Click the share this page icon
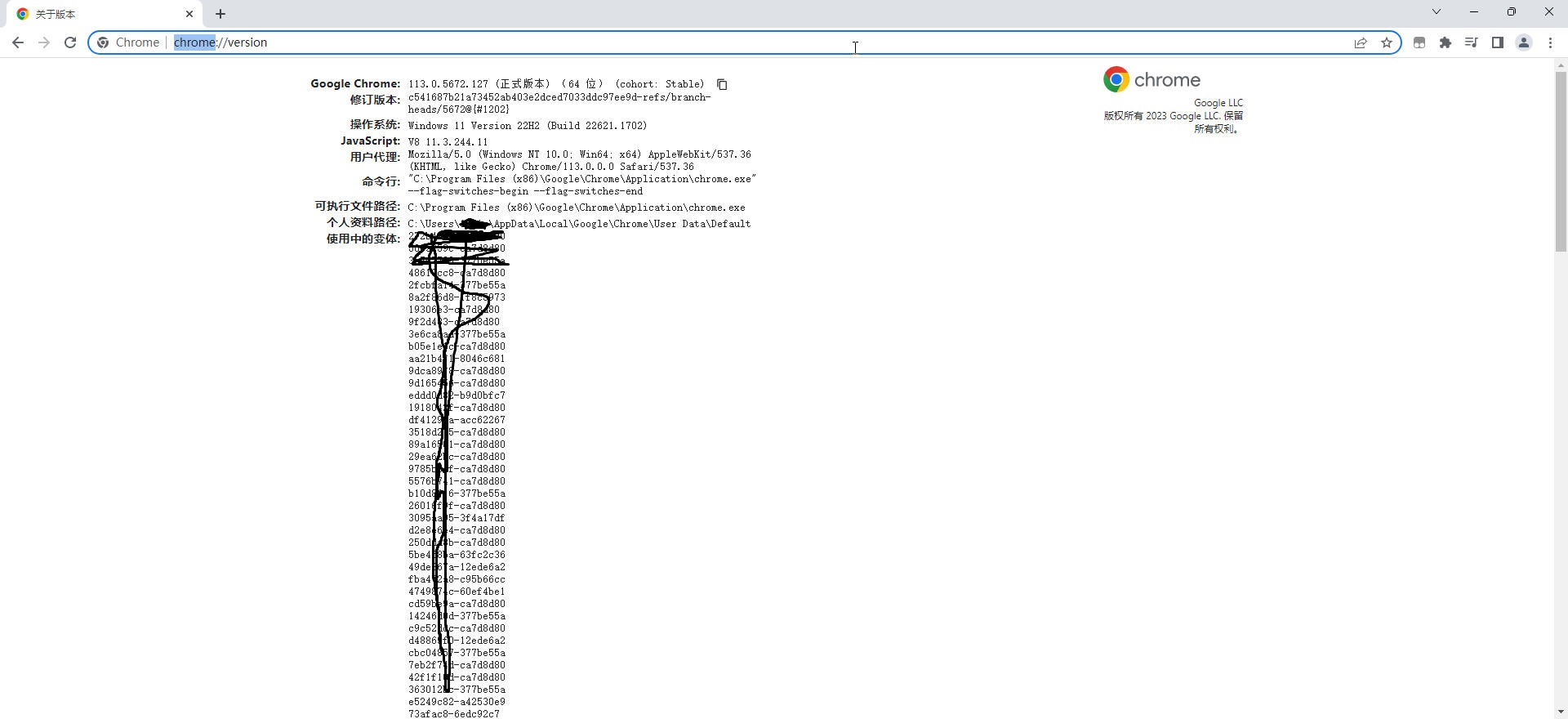 click(1361, 42)
